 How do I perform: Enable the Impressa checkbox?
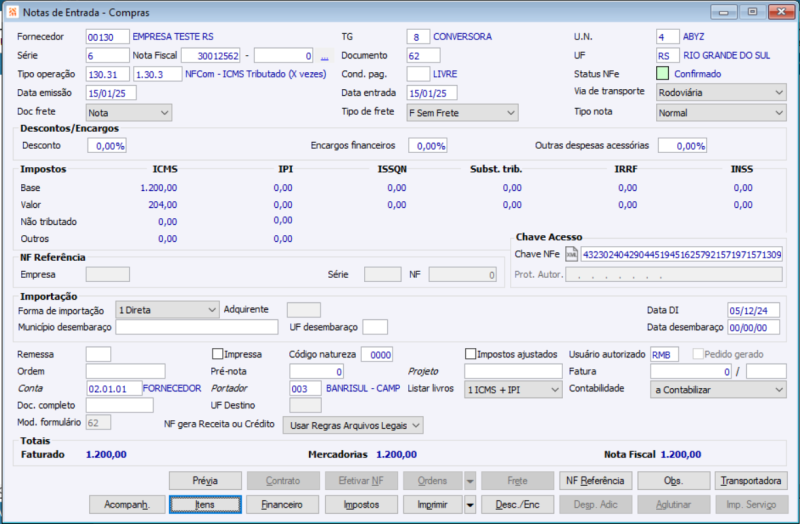click(218, 354)
